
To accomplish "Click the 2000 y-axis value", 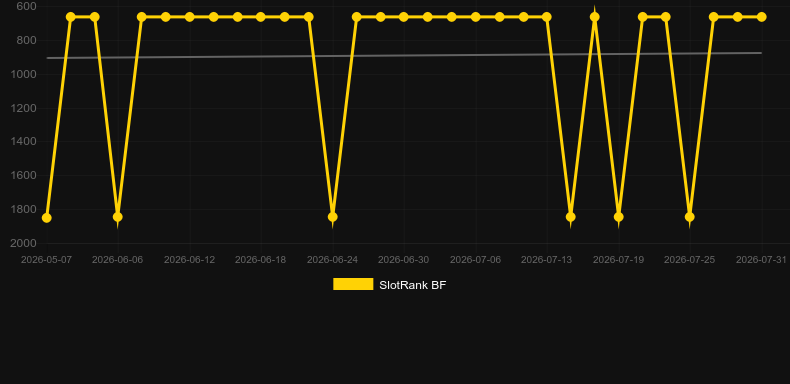I will click(24, 243).
